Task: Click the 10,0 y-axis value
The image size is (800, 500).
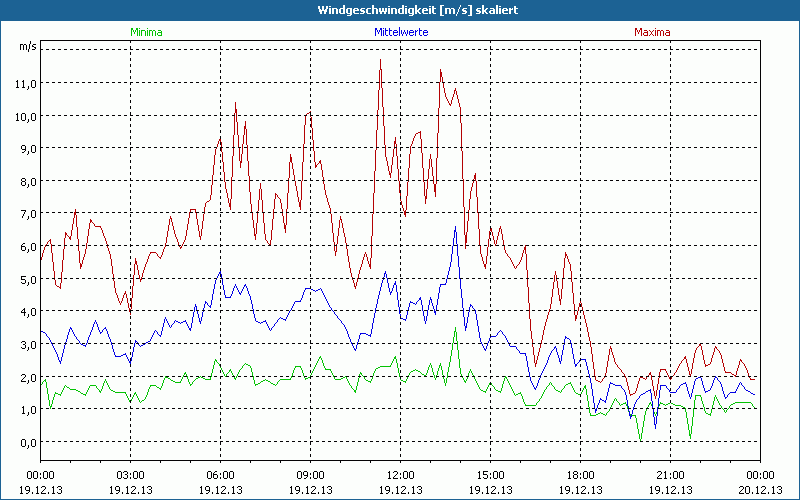Action: coord(26,116)
